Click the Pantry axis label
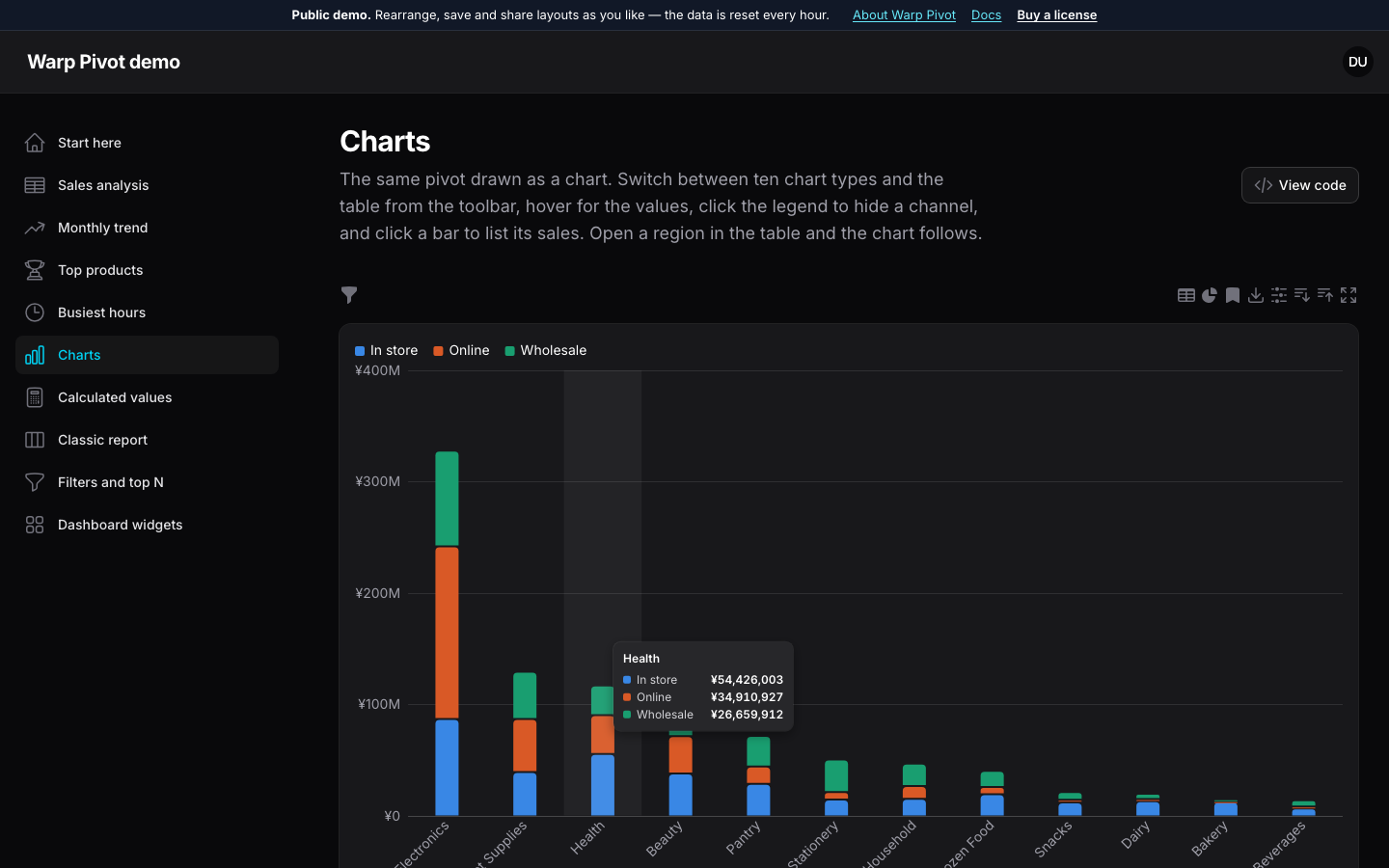Screen dimensions: 1389x868 tap(744, 837)
